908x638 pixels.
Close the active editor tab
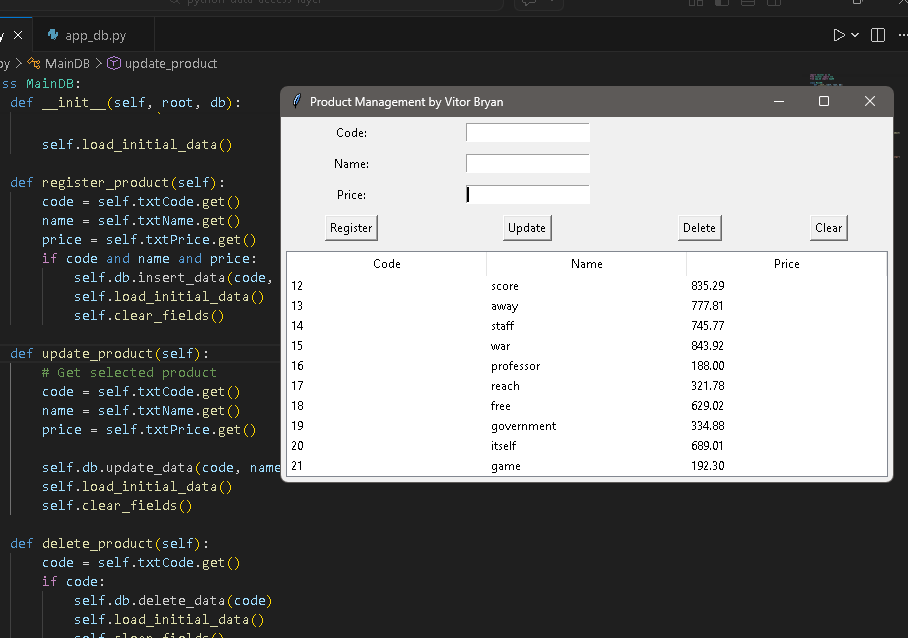(x=18, y=35)
